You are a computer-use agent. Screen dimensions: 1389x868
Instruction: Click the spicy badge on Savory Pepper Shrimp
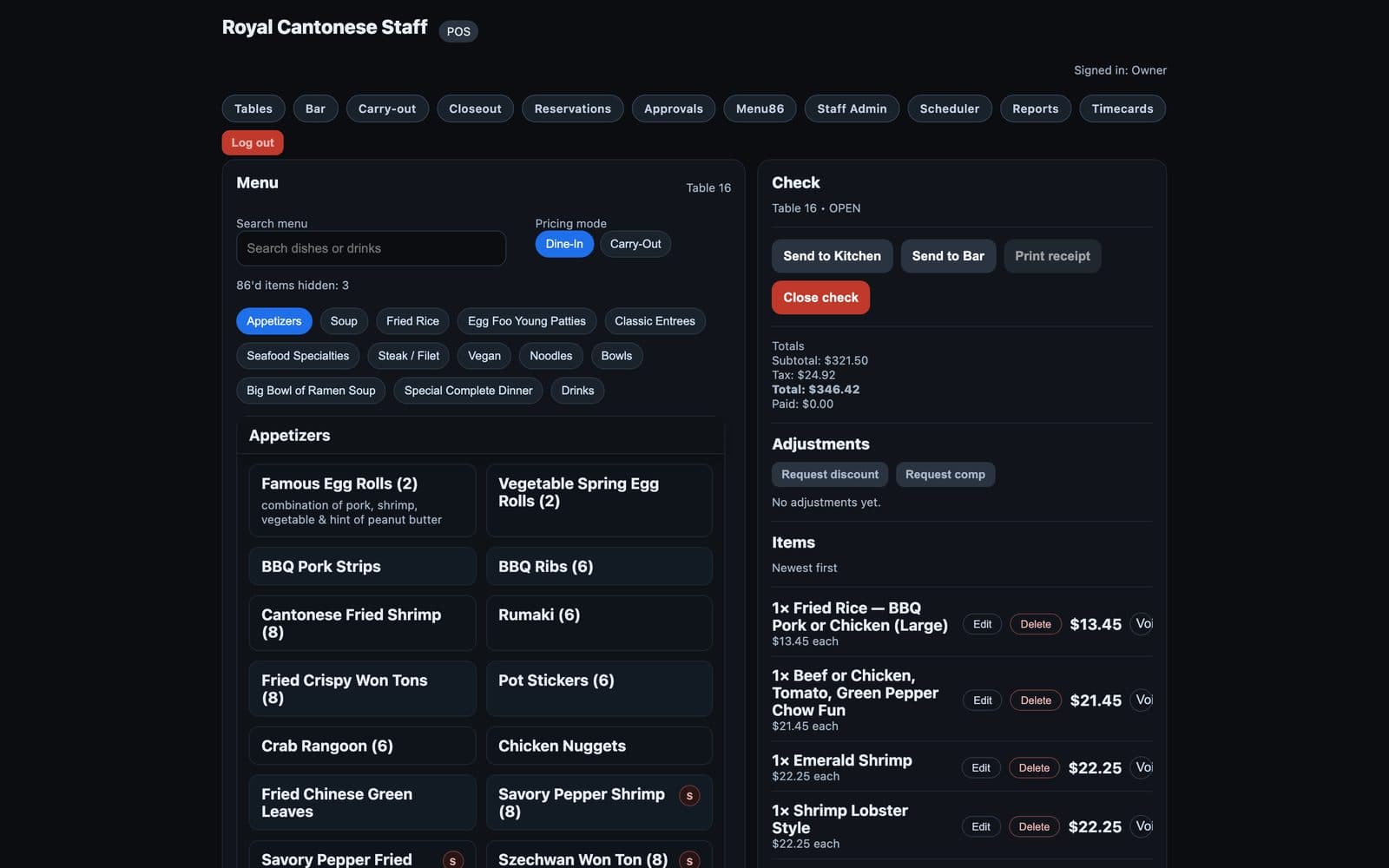point(689,795)
